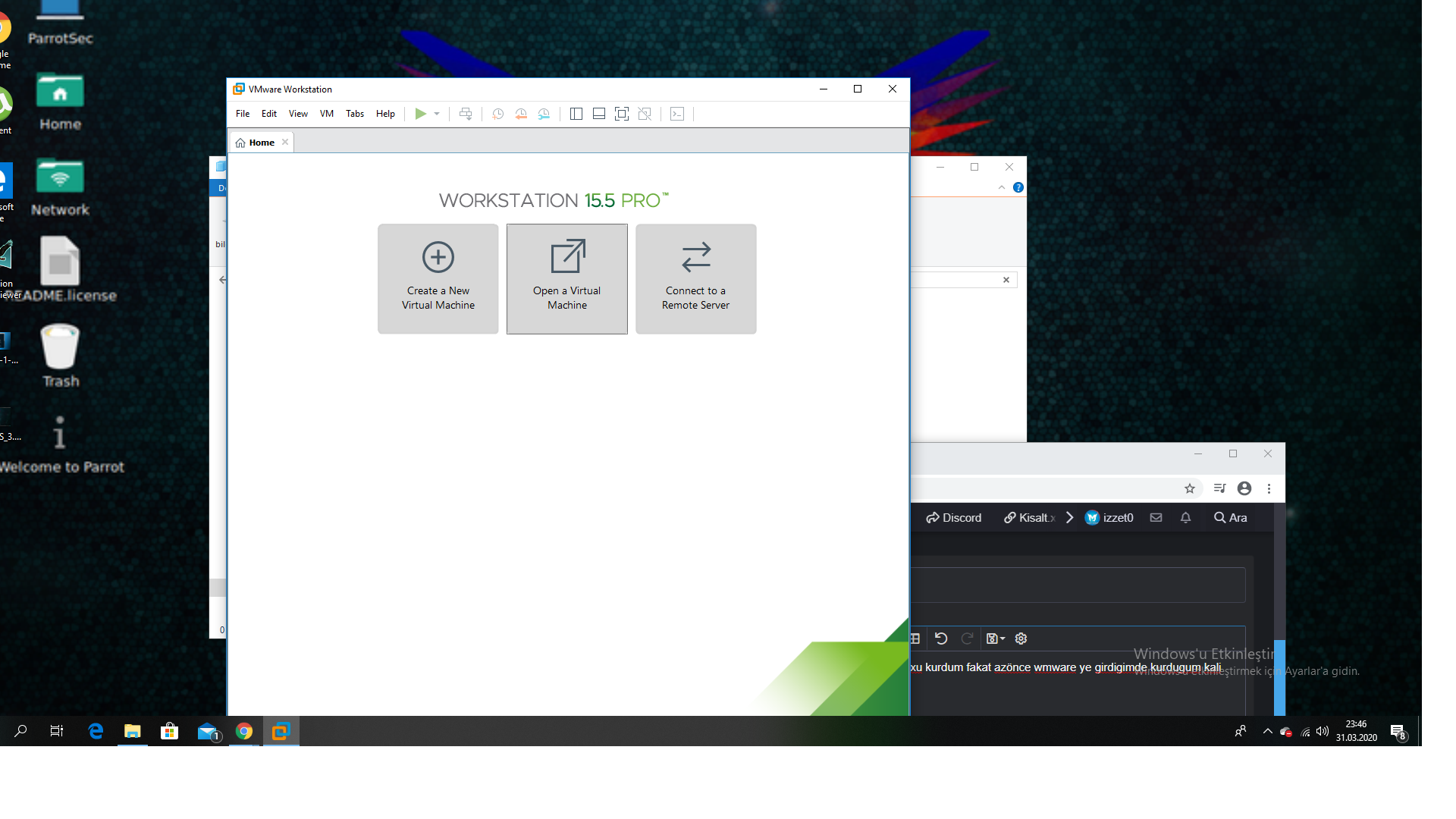Image resolution: width=1456 pixels, height=819 pixels.
Task: Open the Welcome to Parrot icon
Action: [61, 444]
